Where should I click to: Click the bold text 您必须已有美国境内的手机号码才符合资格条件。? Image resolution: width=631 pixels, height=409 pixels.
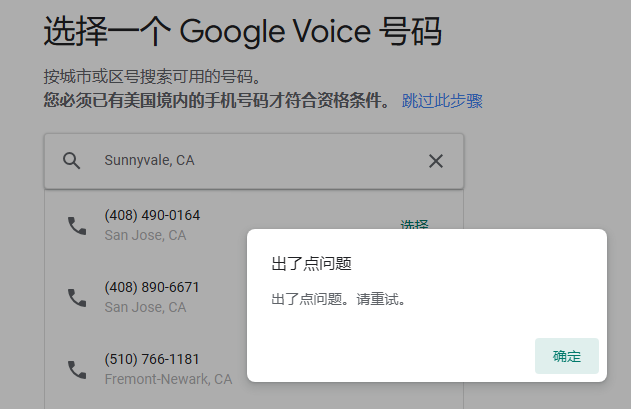[217, 100]
